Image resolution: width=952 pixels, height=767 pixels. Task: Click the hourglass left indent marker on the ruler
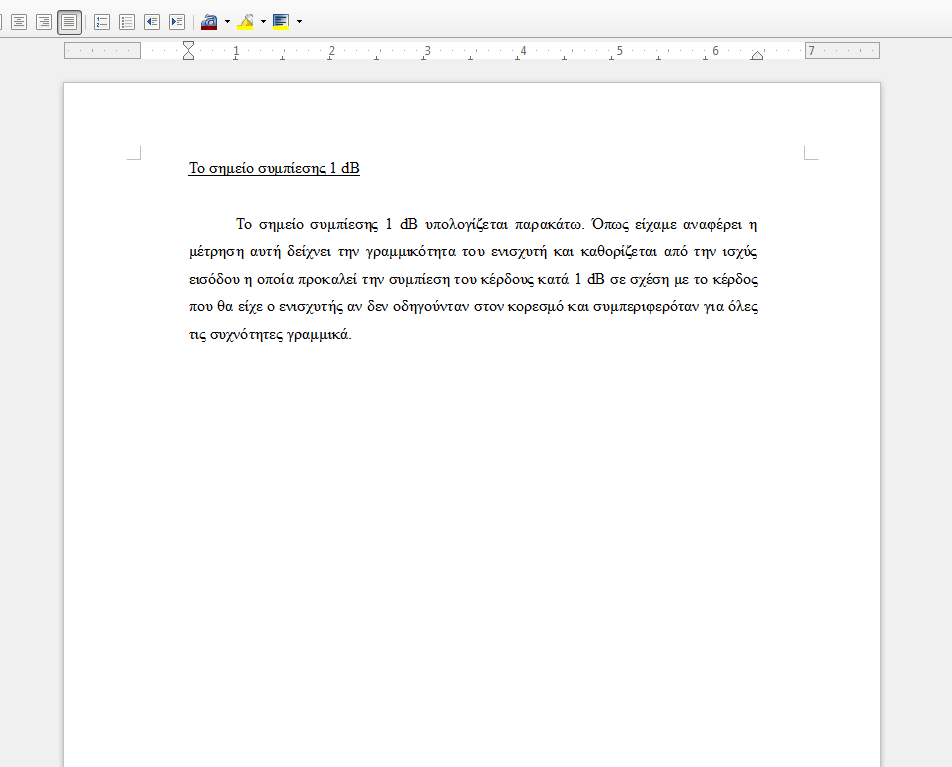click(x=189, y=50)
